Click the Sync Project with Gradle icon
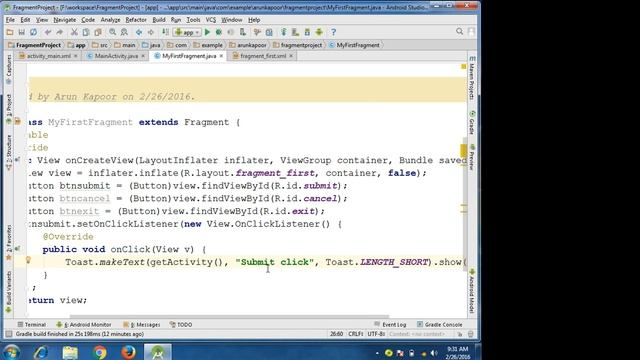This screenshot has height=360, width=640. 283,32
